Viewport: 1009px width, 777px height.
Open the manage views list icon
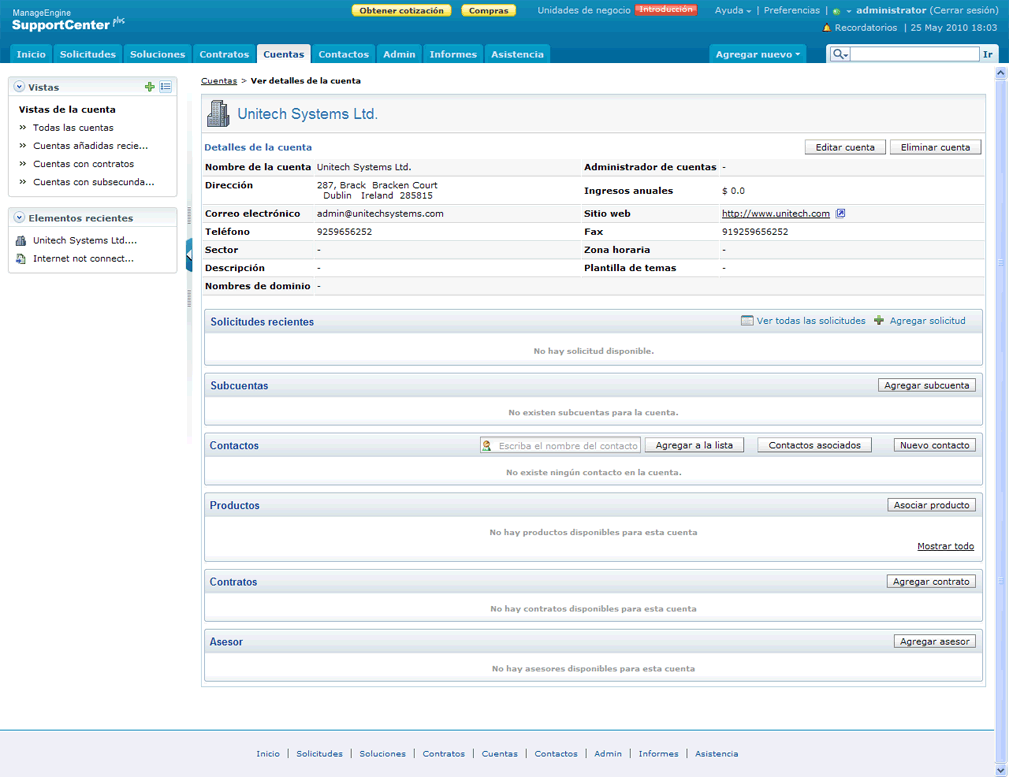click(x=165, y=86)
